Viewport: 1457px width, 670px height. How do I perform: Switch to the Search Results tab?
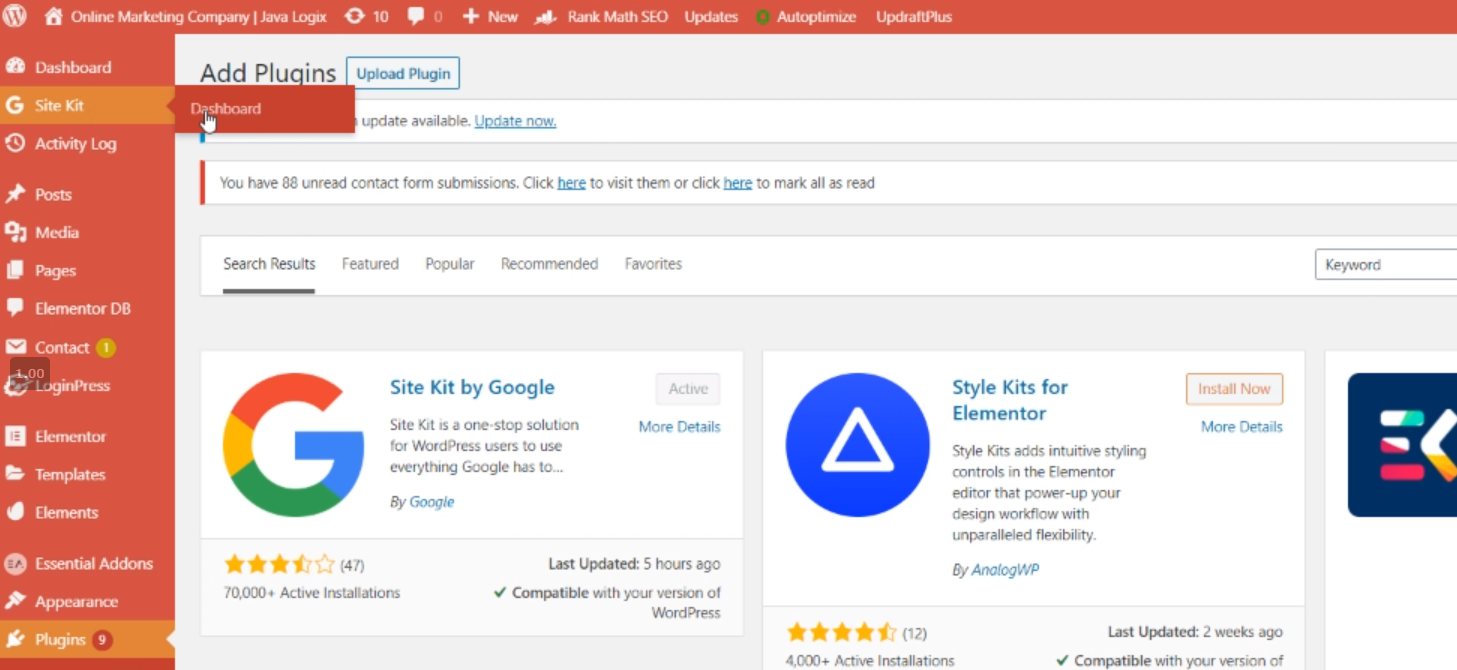coord(269,264)
